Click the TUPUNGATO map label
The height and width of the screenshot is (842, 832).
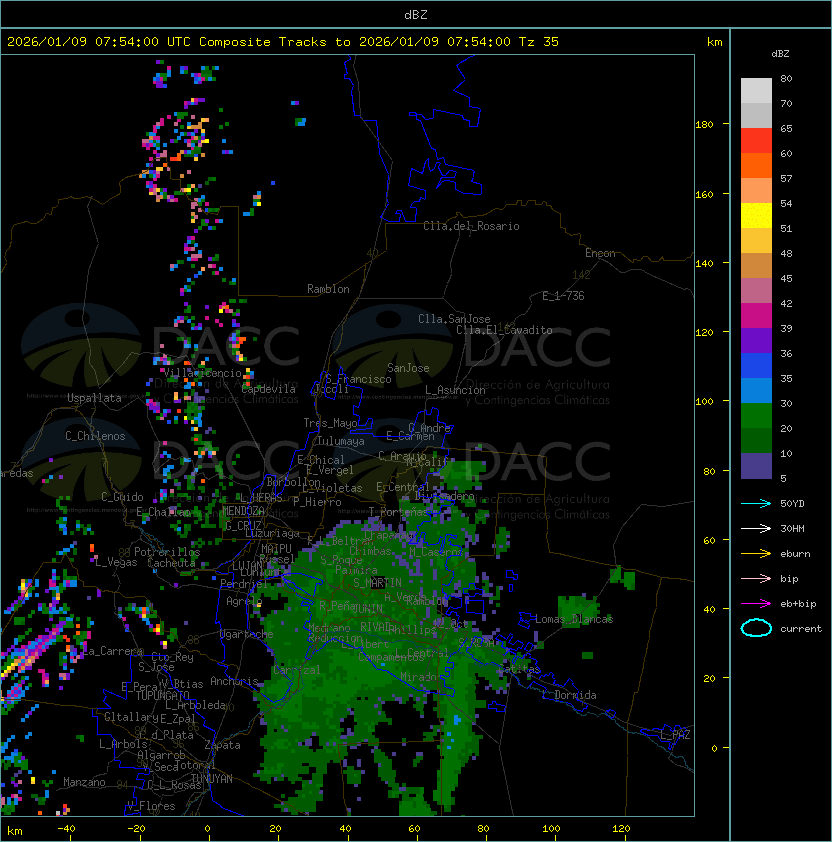coord(162,695)
